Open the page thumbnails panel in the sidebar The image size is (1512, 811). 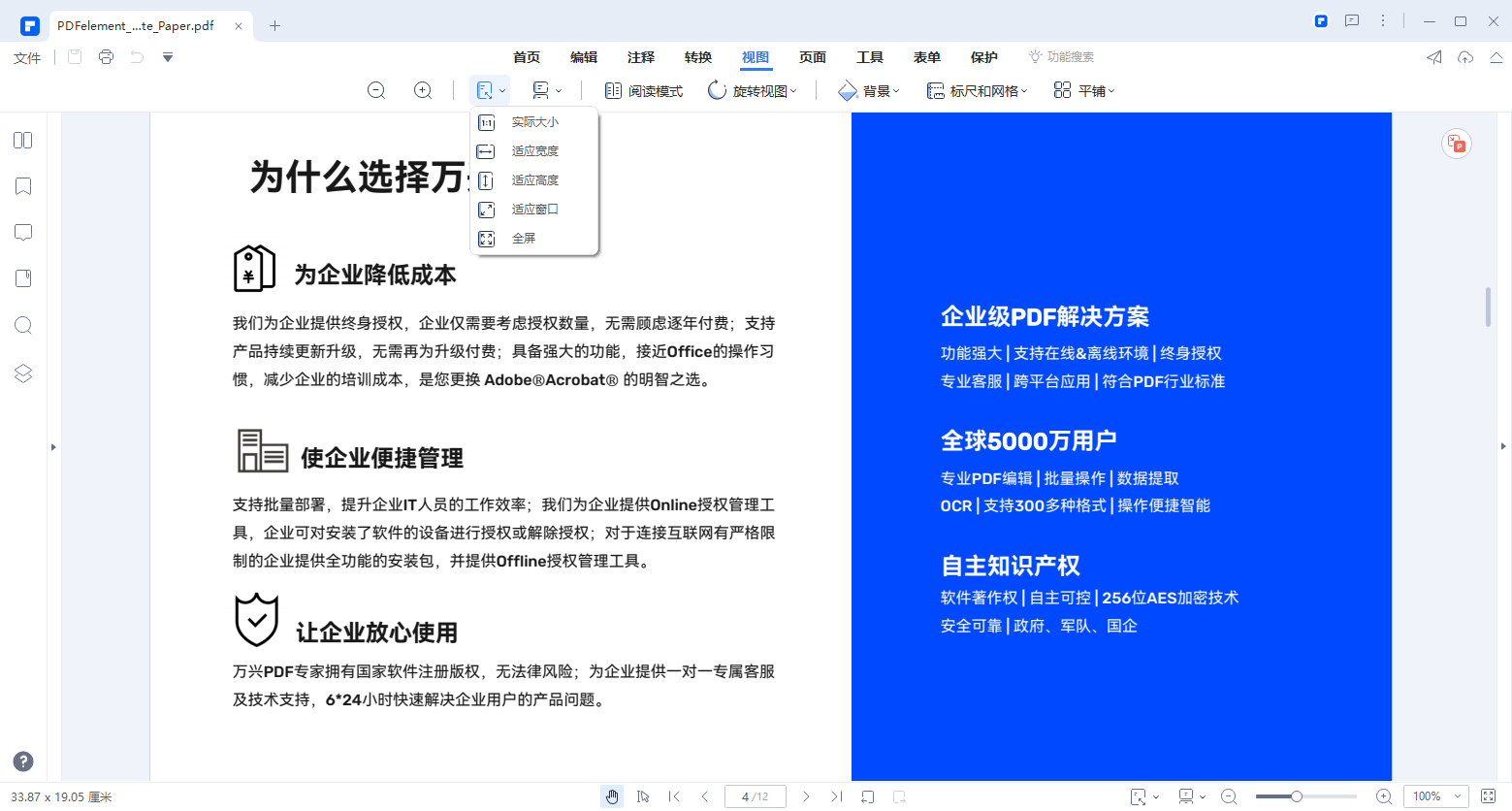click(x=22, y=140)
